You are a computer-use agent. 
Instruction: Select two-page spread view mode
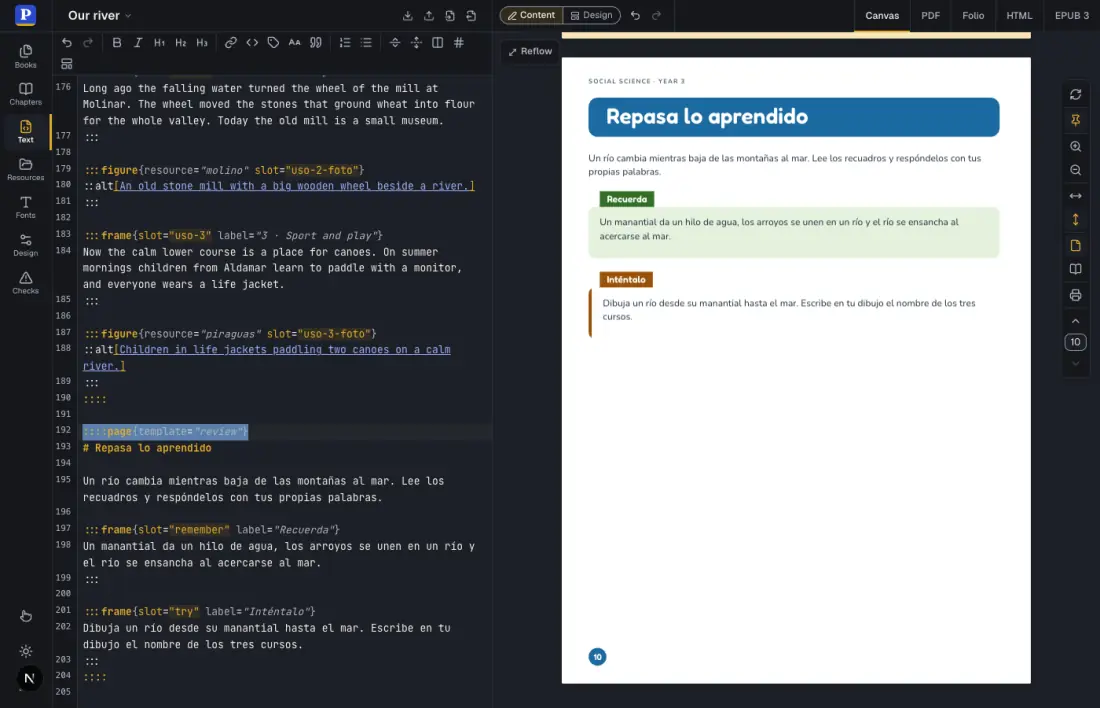pyautogui.click(x=1075, y=269)
